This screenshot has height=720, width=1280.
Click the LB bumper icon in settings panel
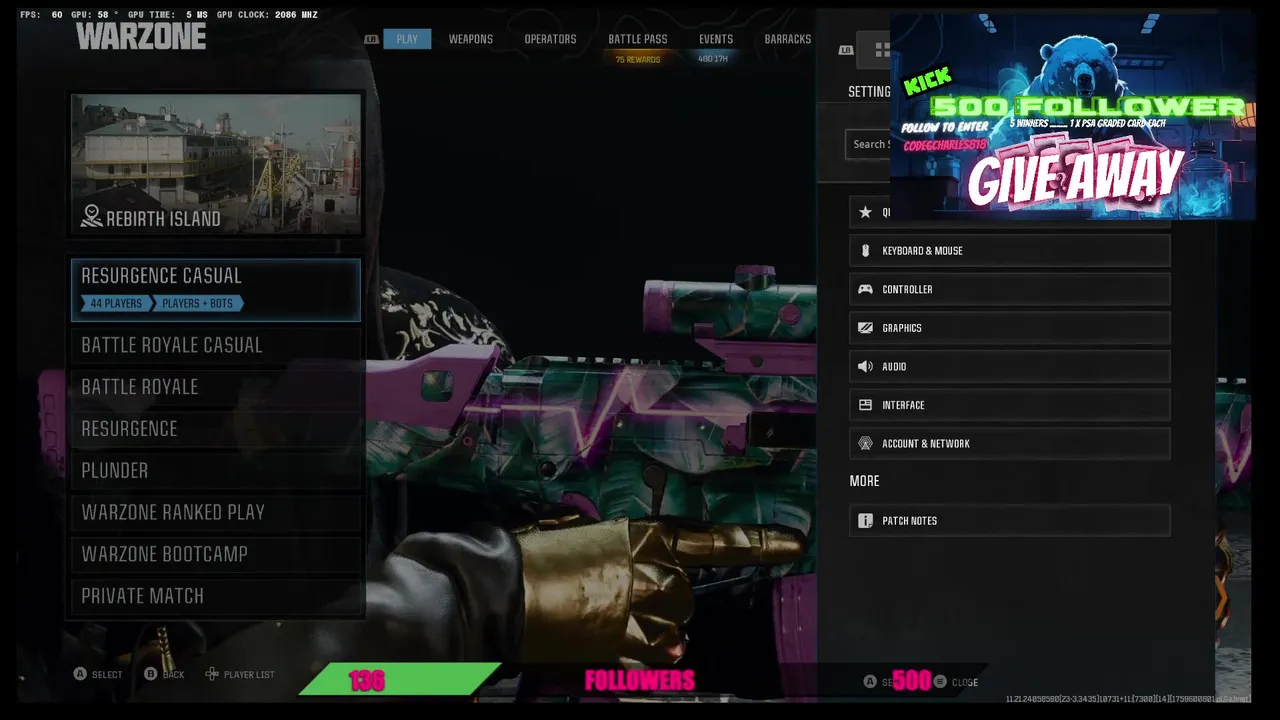846,50
